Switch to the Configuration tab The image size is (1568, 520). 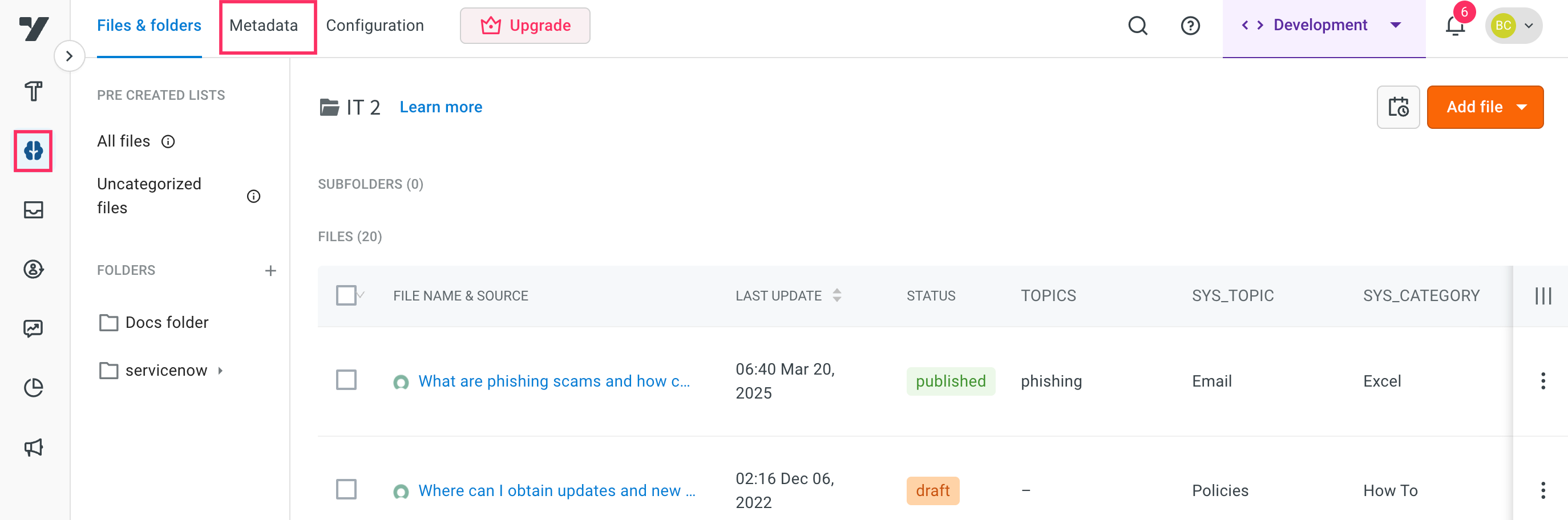tap(375, 26)
